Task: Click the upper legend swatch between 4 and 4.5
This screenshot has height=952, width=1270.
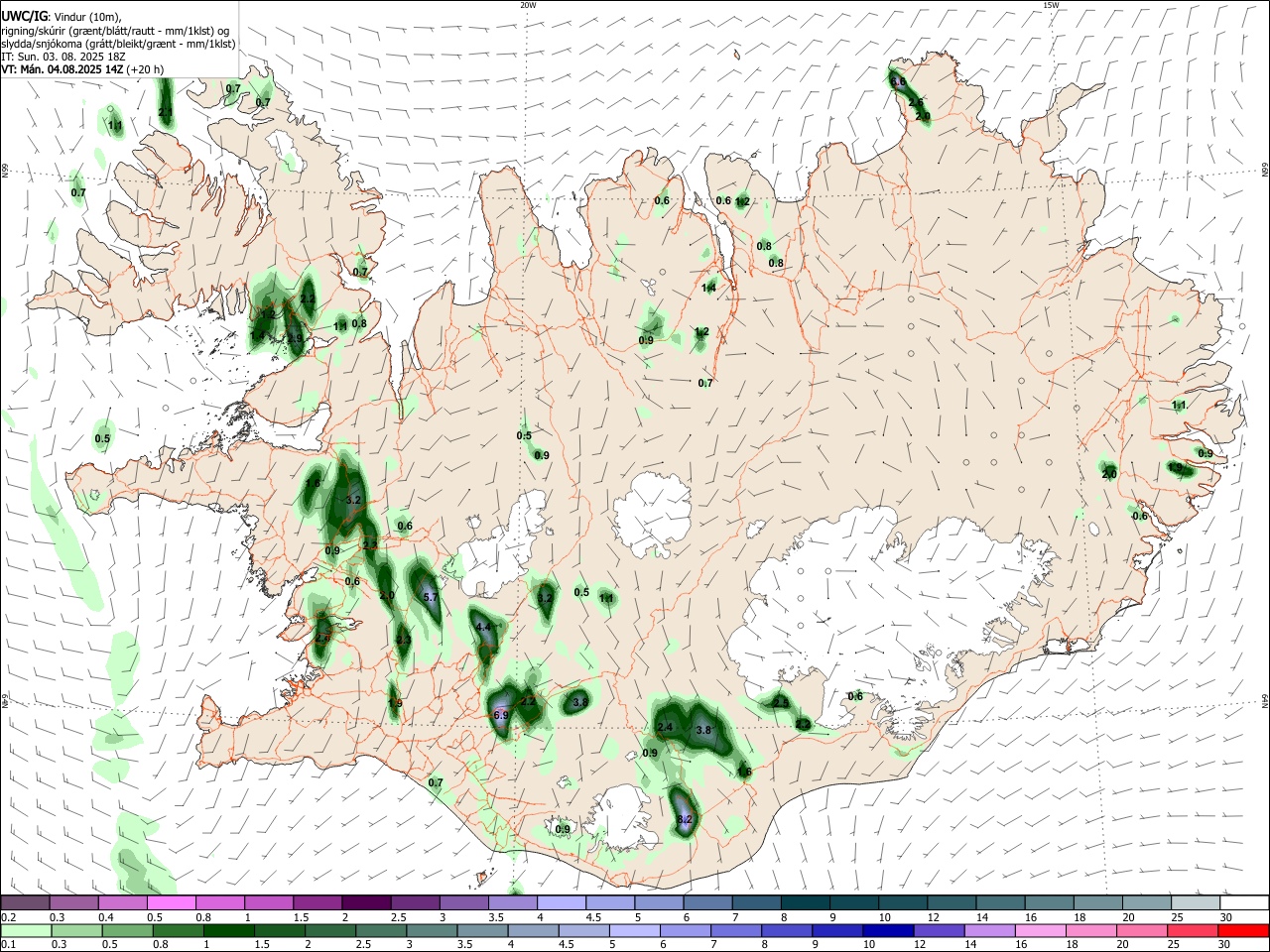Action: [x=561, y=902]
